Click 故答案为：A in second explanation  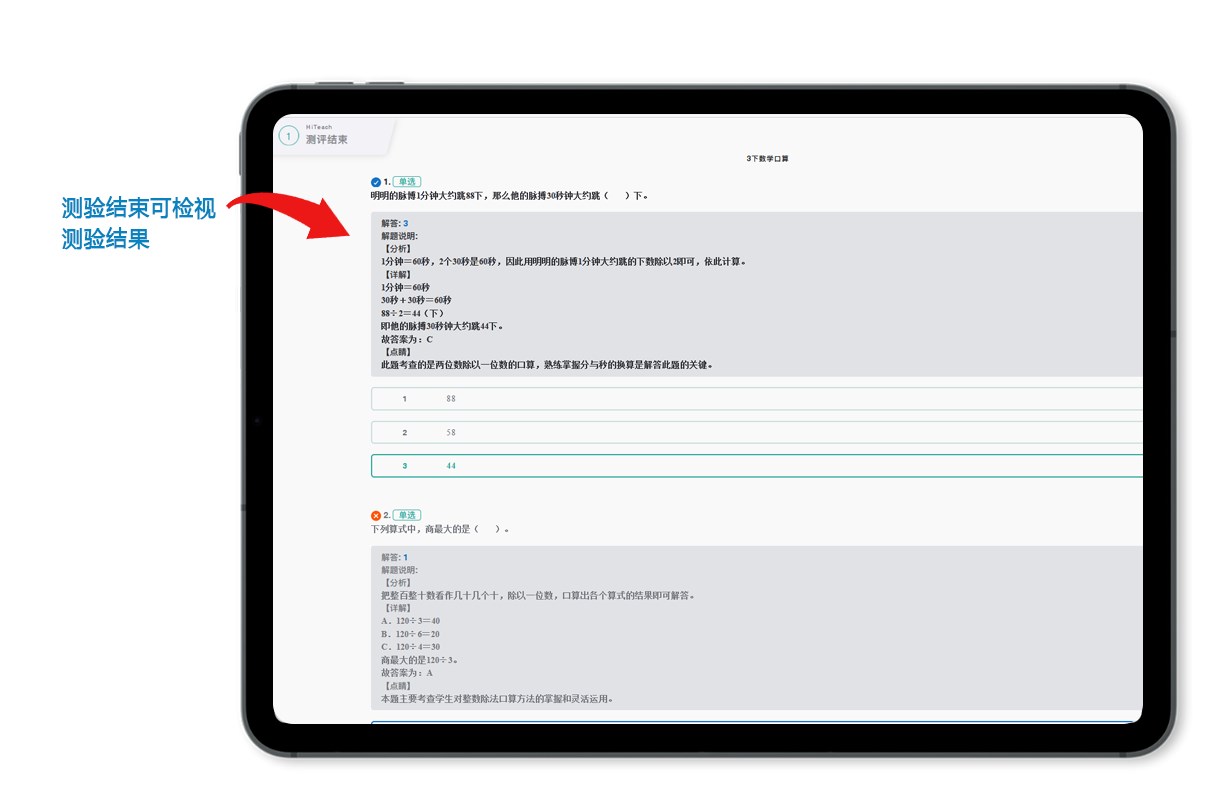point(406,673)
